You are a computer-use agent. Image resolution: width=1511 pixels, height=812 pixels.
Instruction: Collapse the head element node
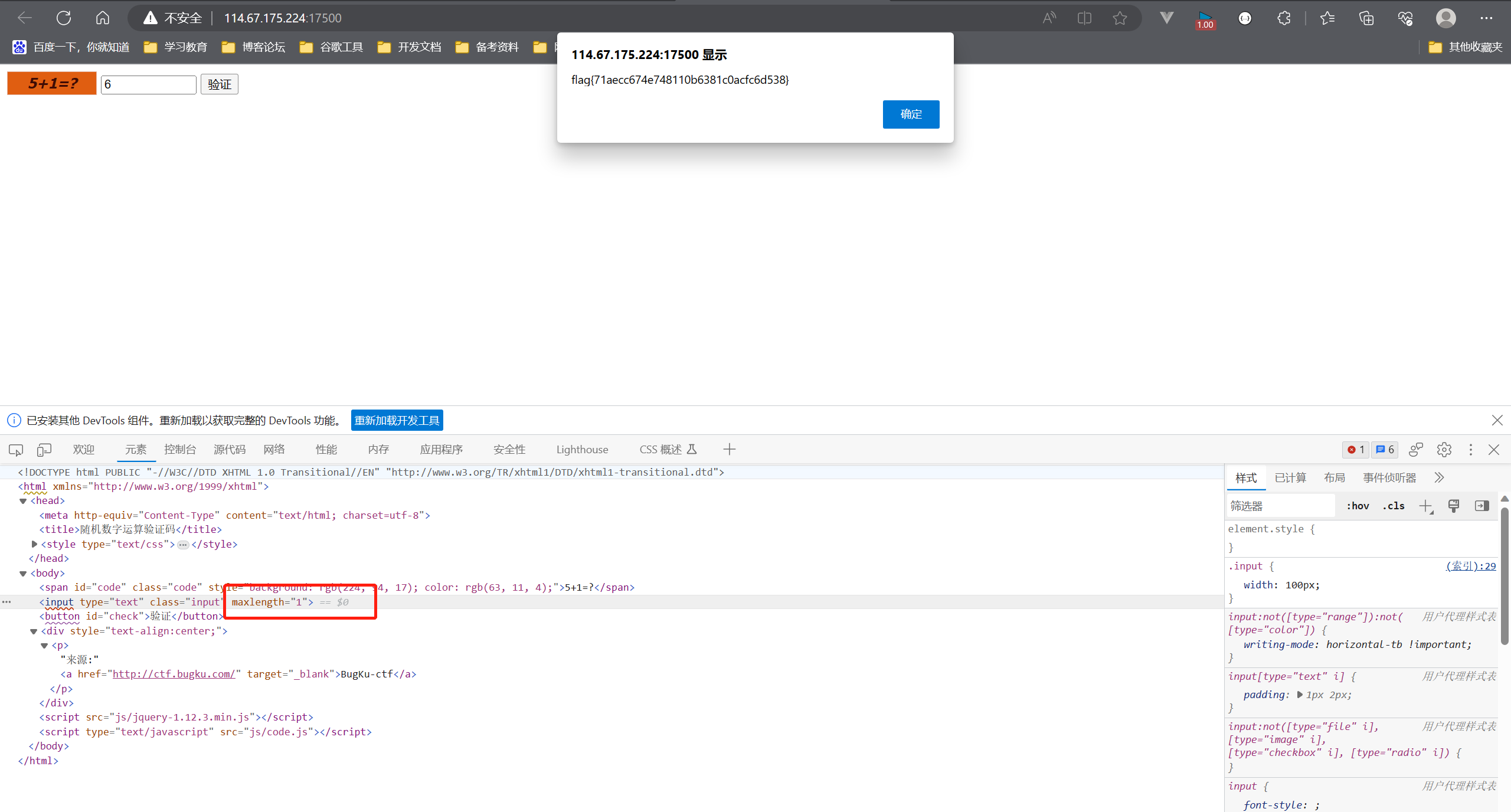tap(23, 501)
